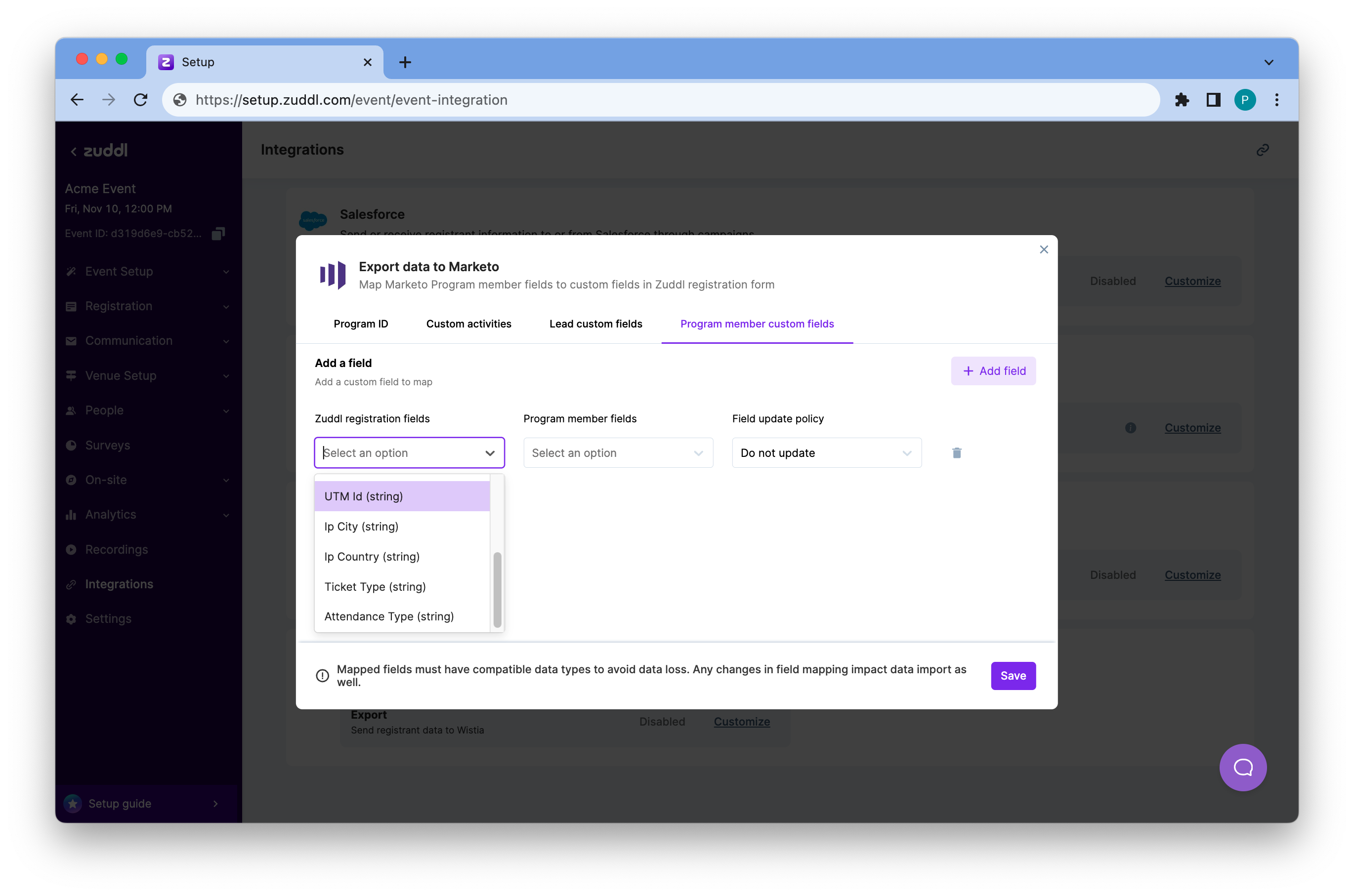Image resolution: width=1354 pixels, height=896 pixels.
Task: Save the field mapping
Action: [x=1013, y=675]
